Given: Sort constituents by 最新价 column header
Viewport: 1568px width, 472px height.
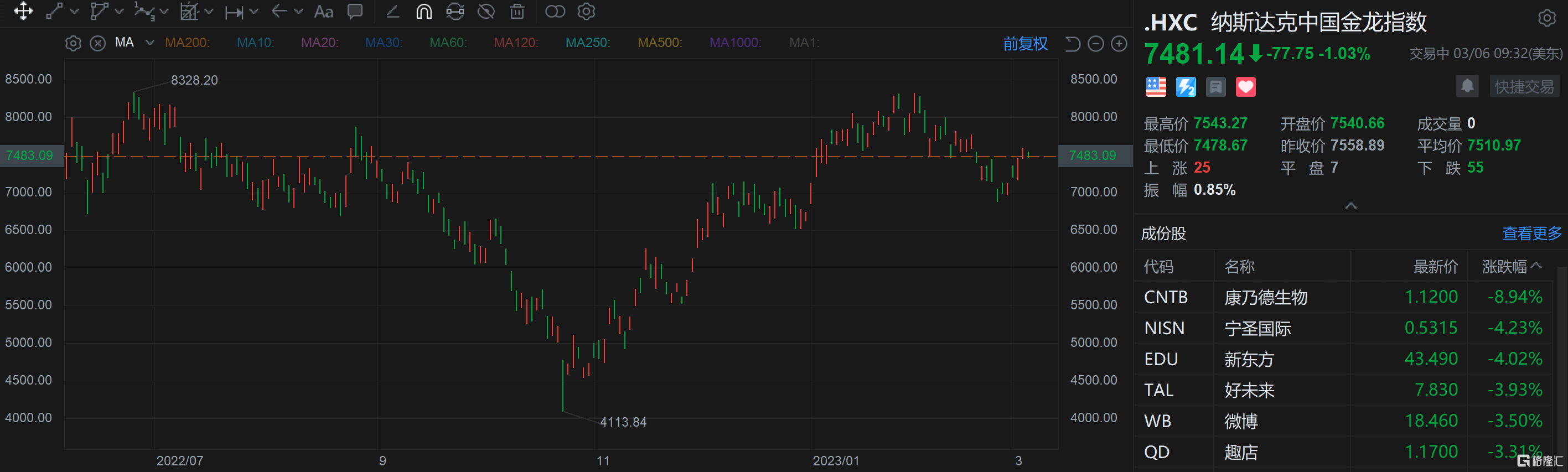Looking at the screenshot, I should (1435, 266).
